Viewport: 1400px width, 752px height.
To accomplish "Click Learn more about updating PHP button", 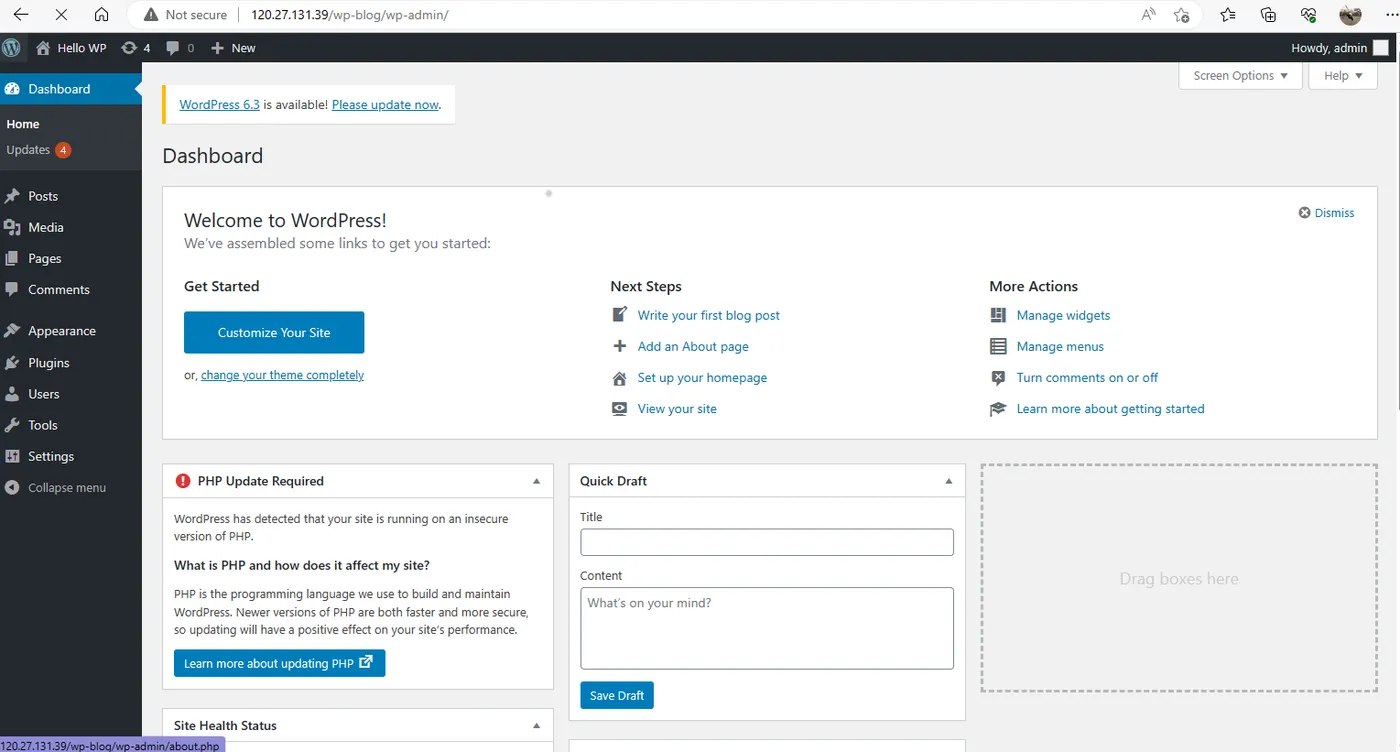I will point(279,663).
